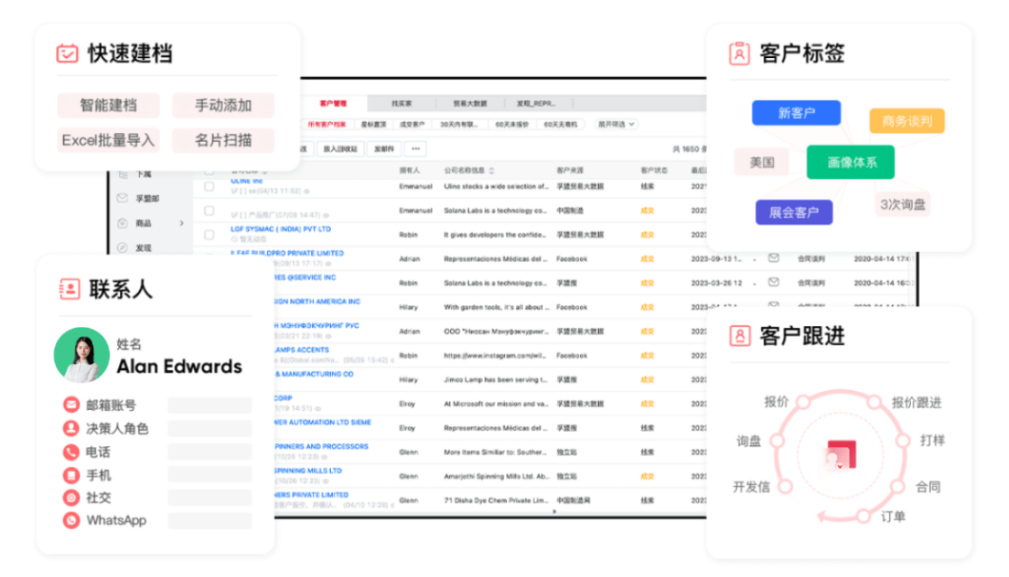Expand the 展开筛选 filter dropdown

pyautogui.click(x=616, y=124)
